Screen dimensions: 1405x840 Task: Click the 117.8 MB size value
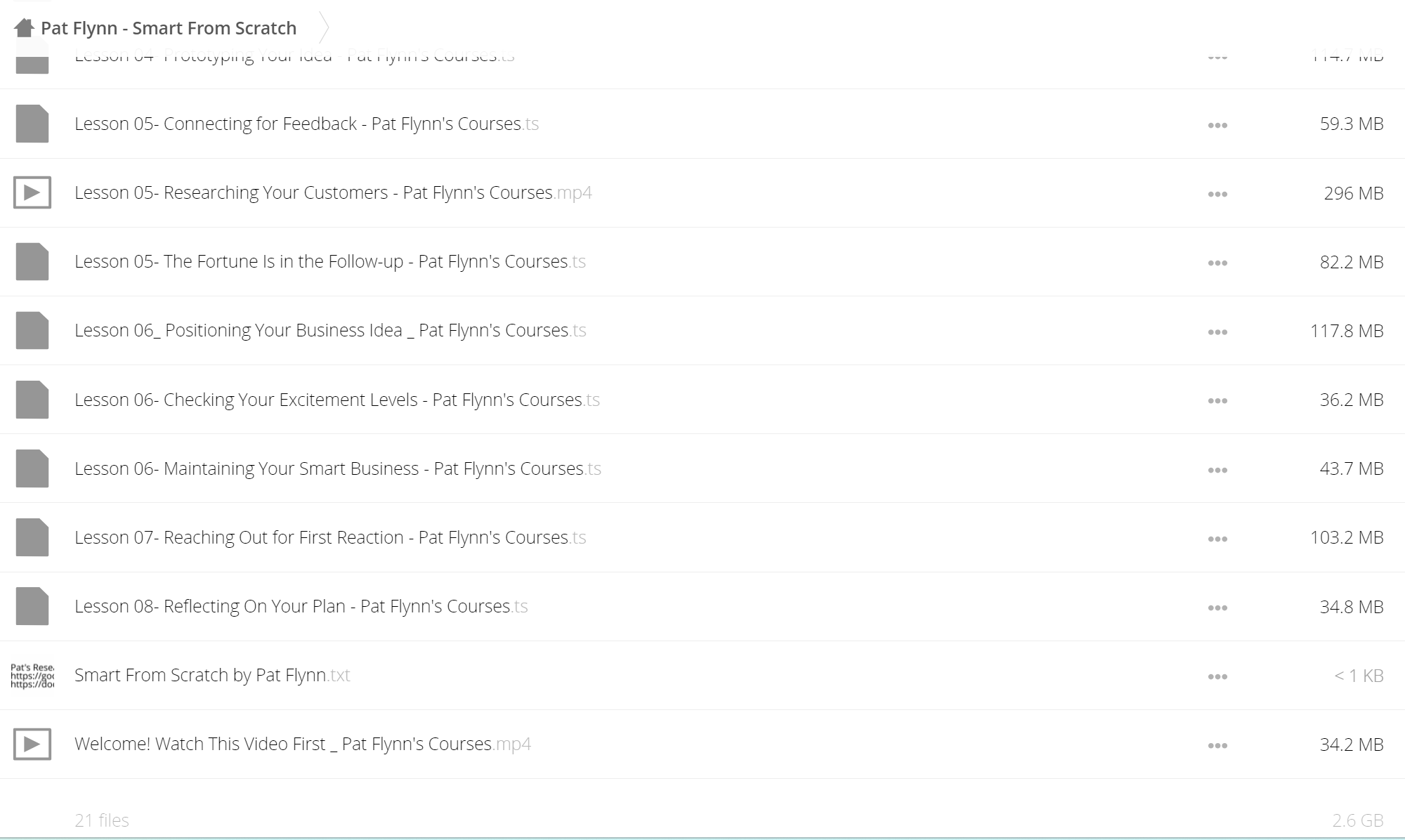click(1347, 331)
